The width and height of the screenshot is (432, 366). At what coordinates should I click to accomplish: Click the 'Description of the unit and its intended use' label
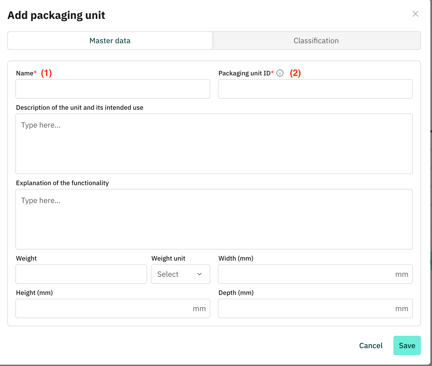point(80,108)
